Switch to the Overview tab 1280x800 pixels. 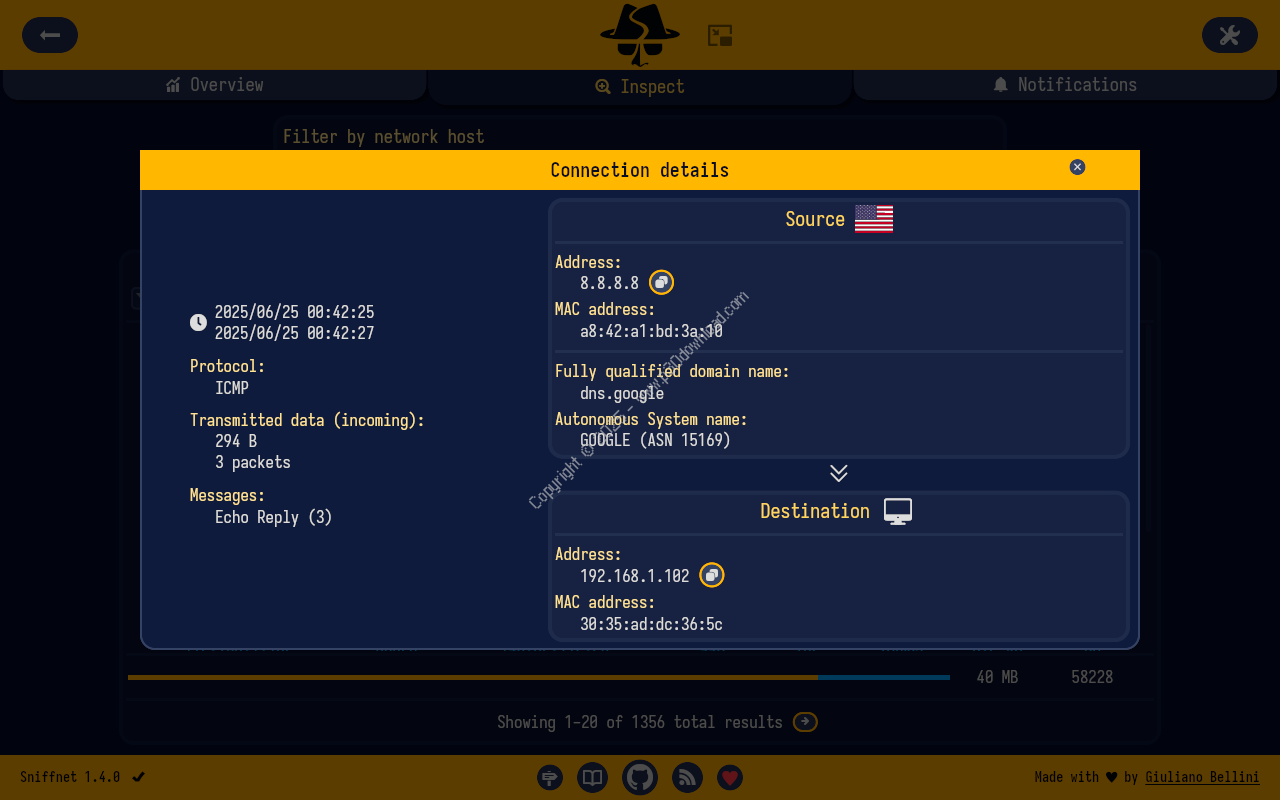(215, 85)
